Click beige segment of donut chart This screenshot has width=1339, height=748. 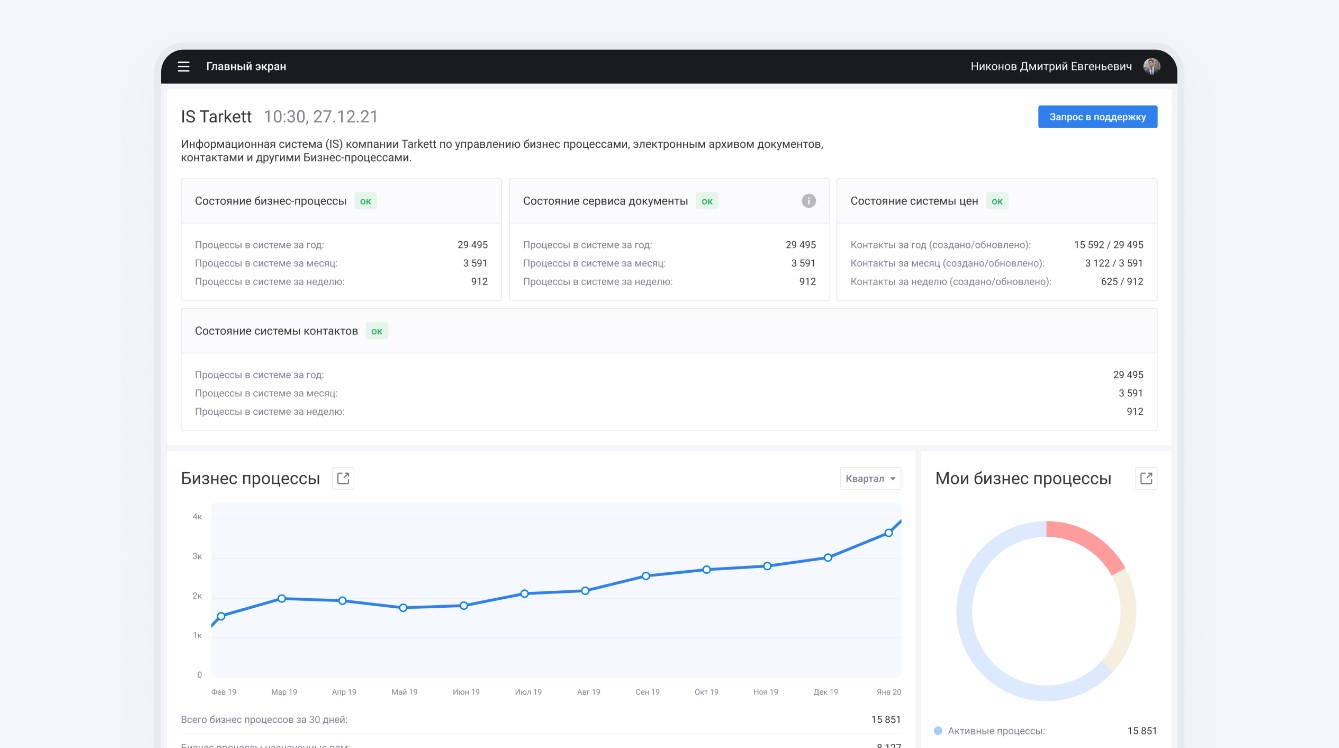point(1125,620)
